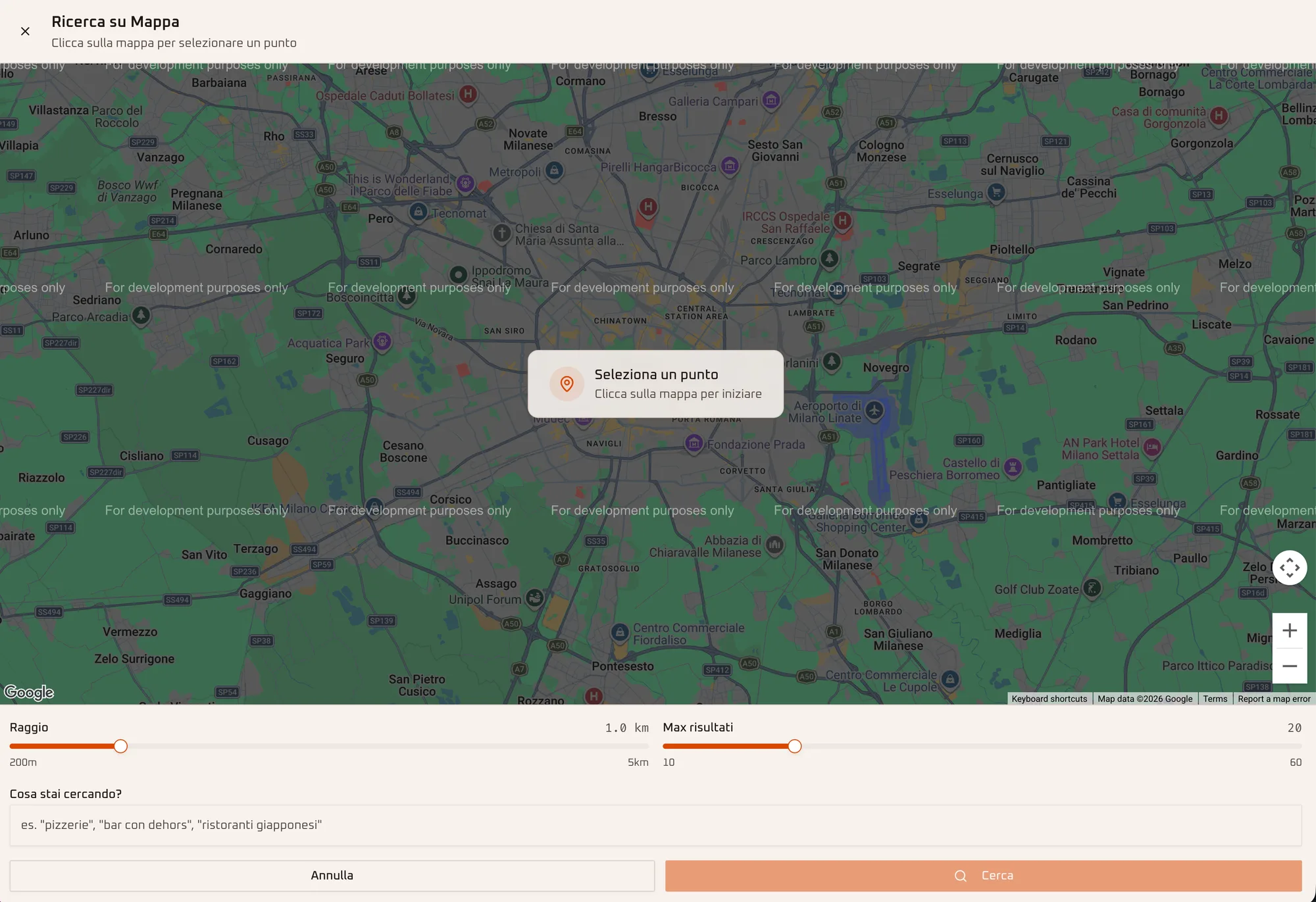The image size is (1316, 902).
Task: Click the Buccinasco town label
Action: [x=477, y=540]
